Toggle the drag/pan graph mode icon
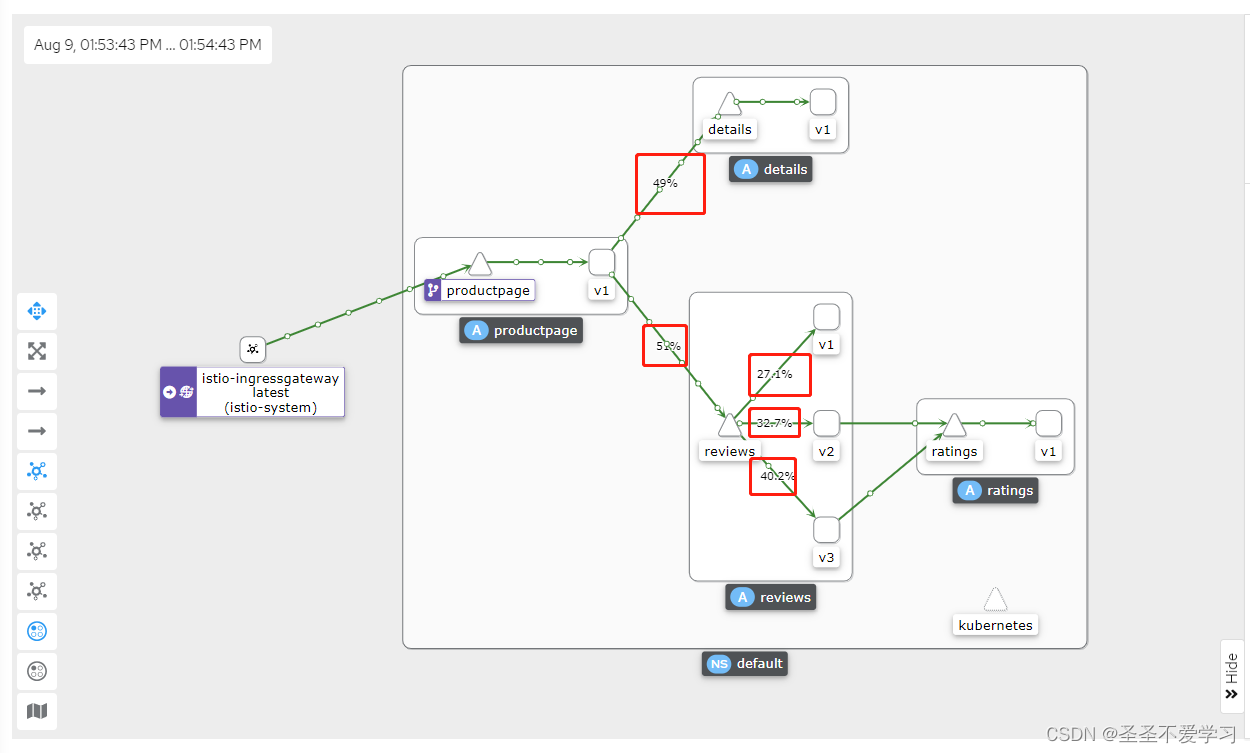 pos(37,311)
